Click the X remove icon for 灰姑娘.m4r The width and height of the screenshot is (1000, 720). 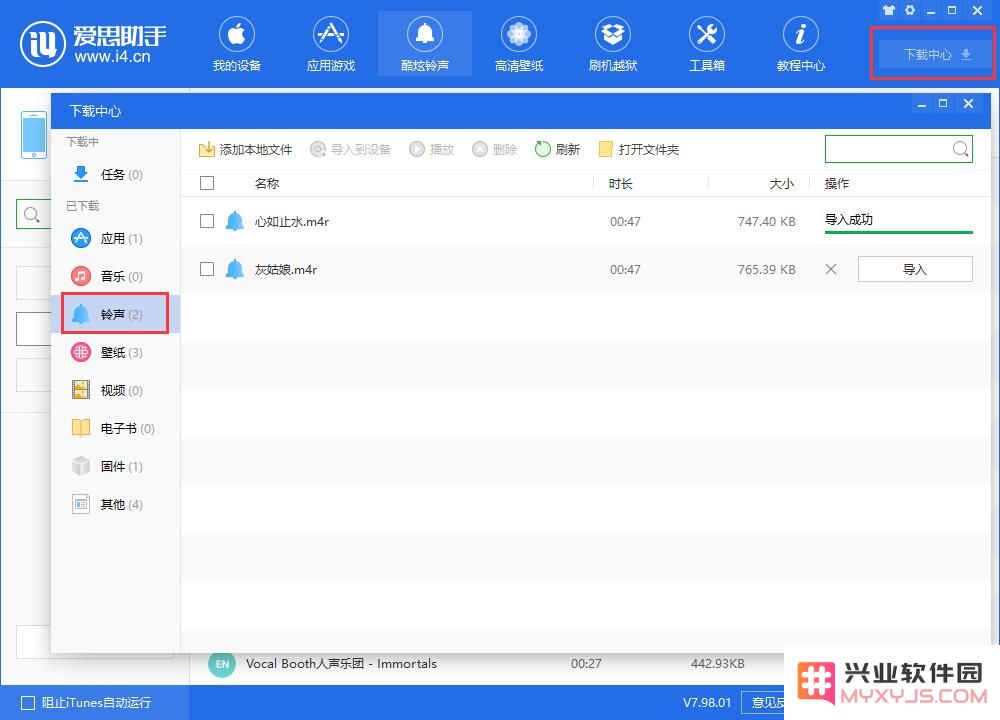tap(830, 268)
